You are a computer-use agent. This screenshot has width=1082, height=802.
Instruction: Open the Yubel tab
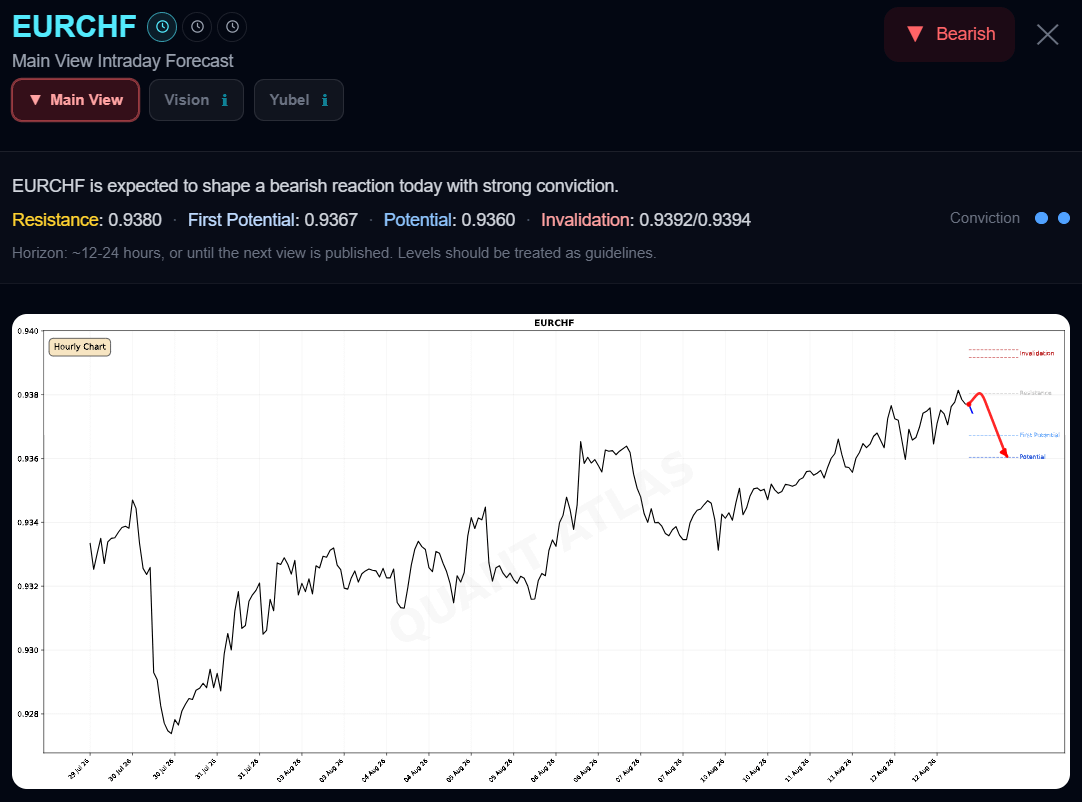[x=299, y=100]
